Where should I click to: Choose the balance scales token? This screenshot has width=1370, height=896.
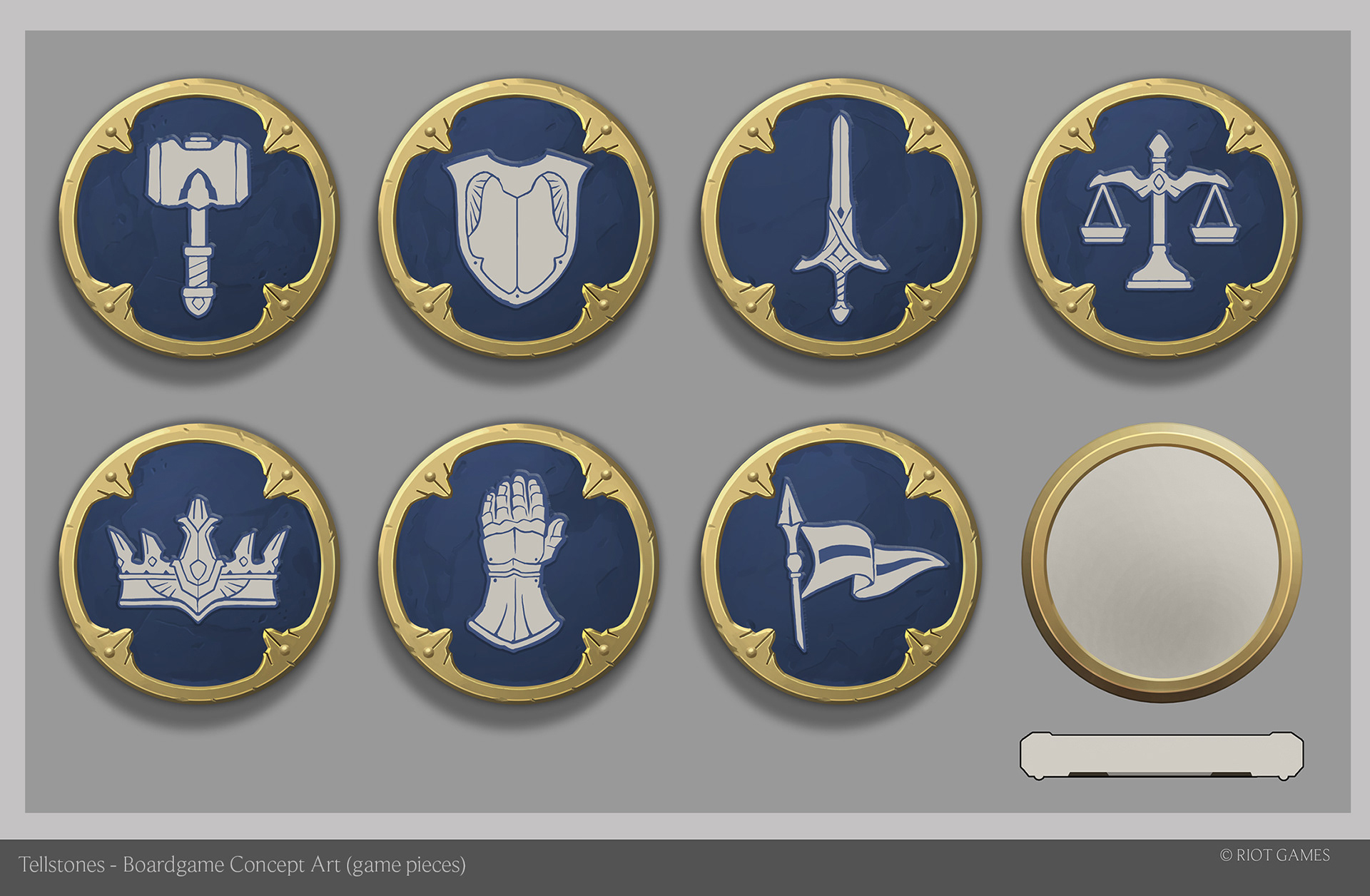point(1161,217)
